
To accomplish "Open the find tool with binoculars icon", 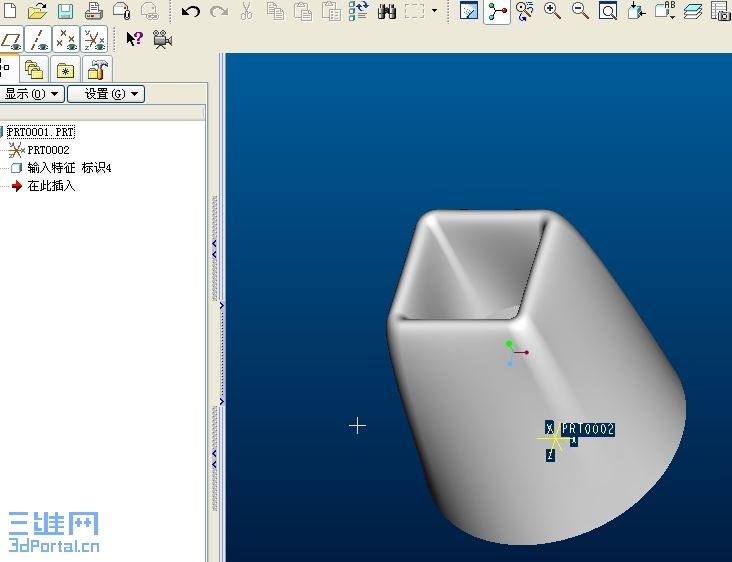I will tap(387, 11).
